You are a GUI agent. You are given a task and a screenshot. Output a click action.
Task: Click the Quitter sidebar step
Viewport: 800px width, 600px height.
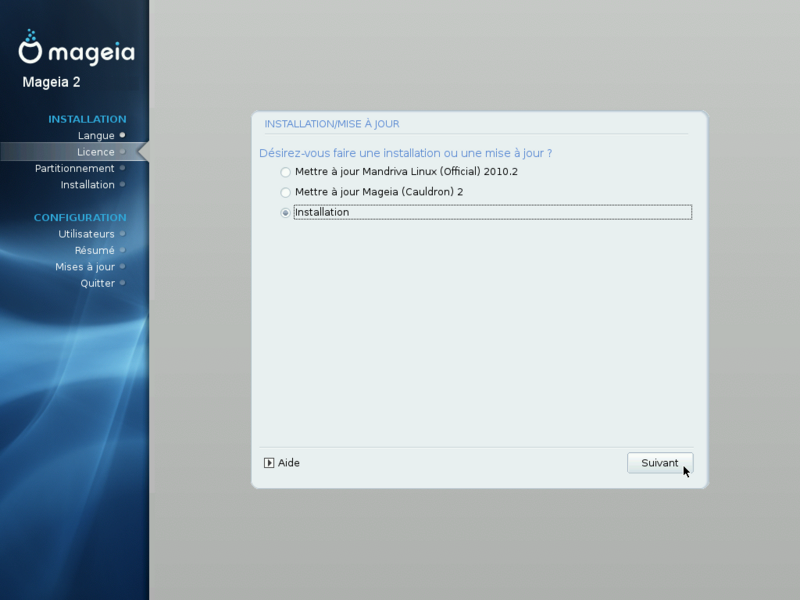tap(97, 283)
